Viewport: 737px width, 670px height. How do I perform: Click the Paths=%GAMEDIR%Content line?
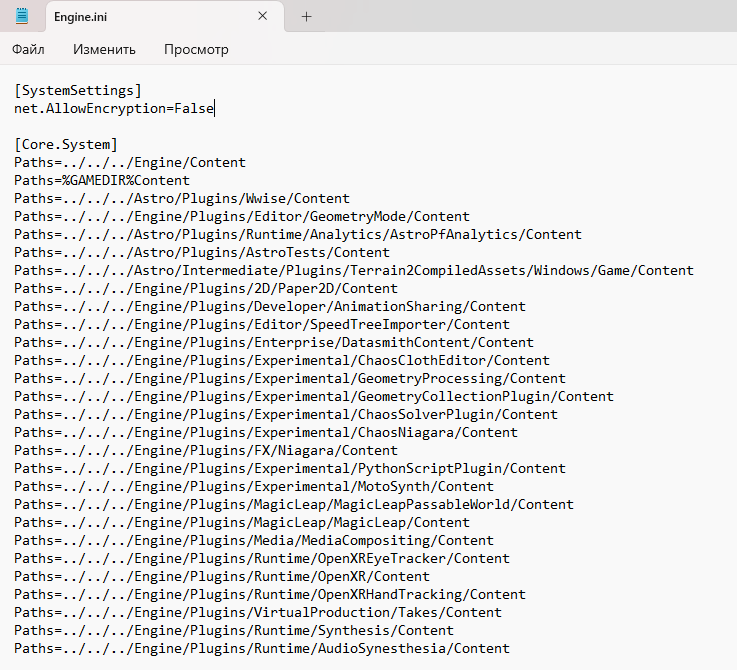click(102, 181)
